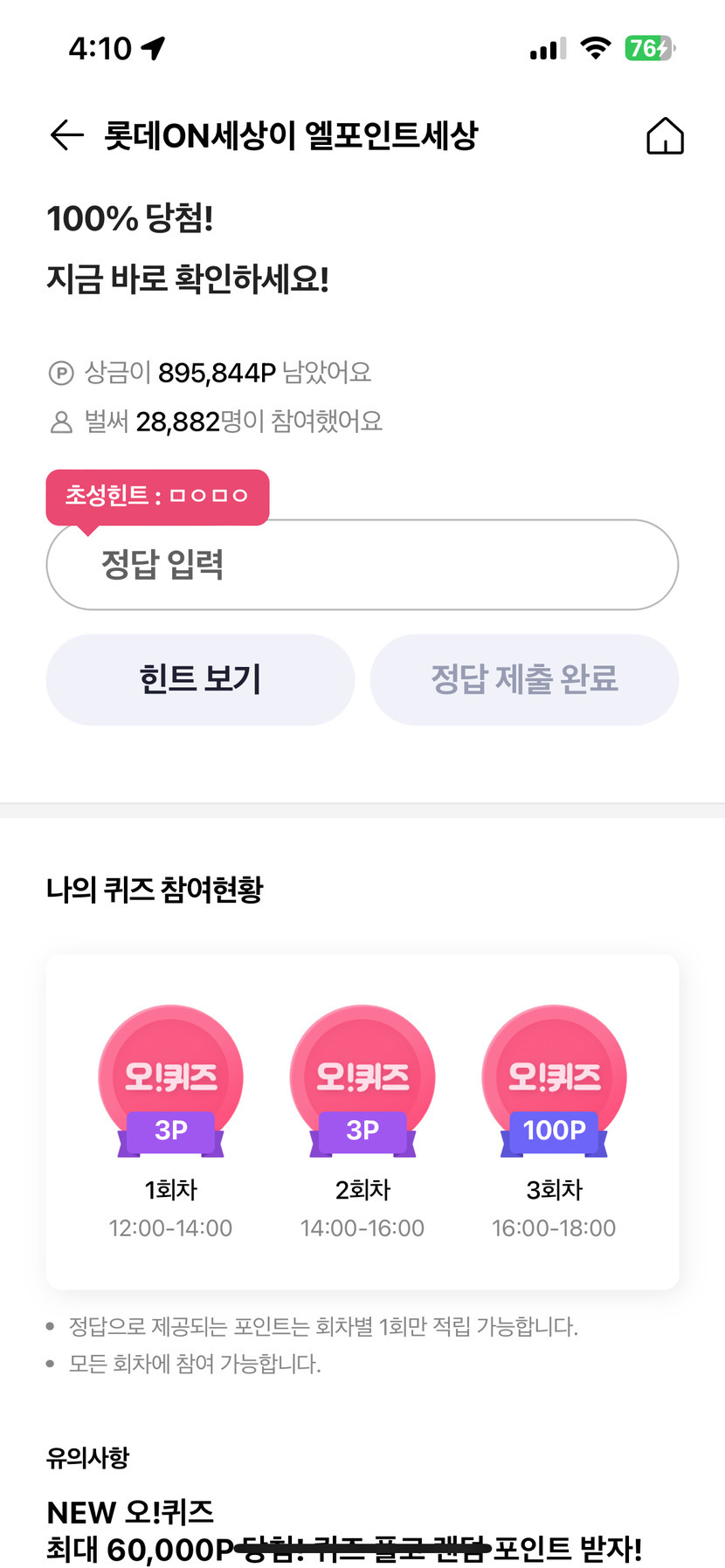The width and height of the screenshot is (725, 1568).
Task: Tap the battery indicator in status bar
Action: pyautogui.click(x=650, y=48)
